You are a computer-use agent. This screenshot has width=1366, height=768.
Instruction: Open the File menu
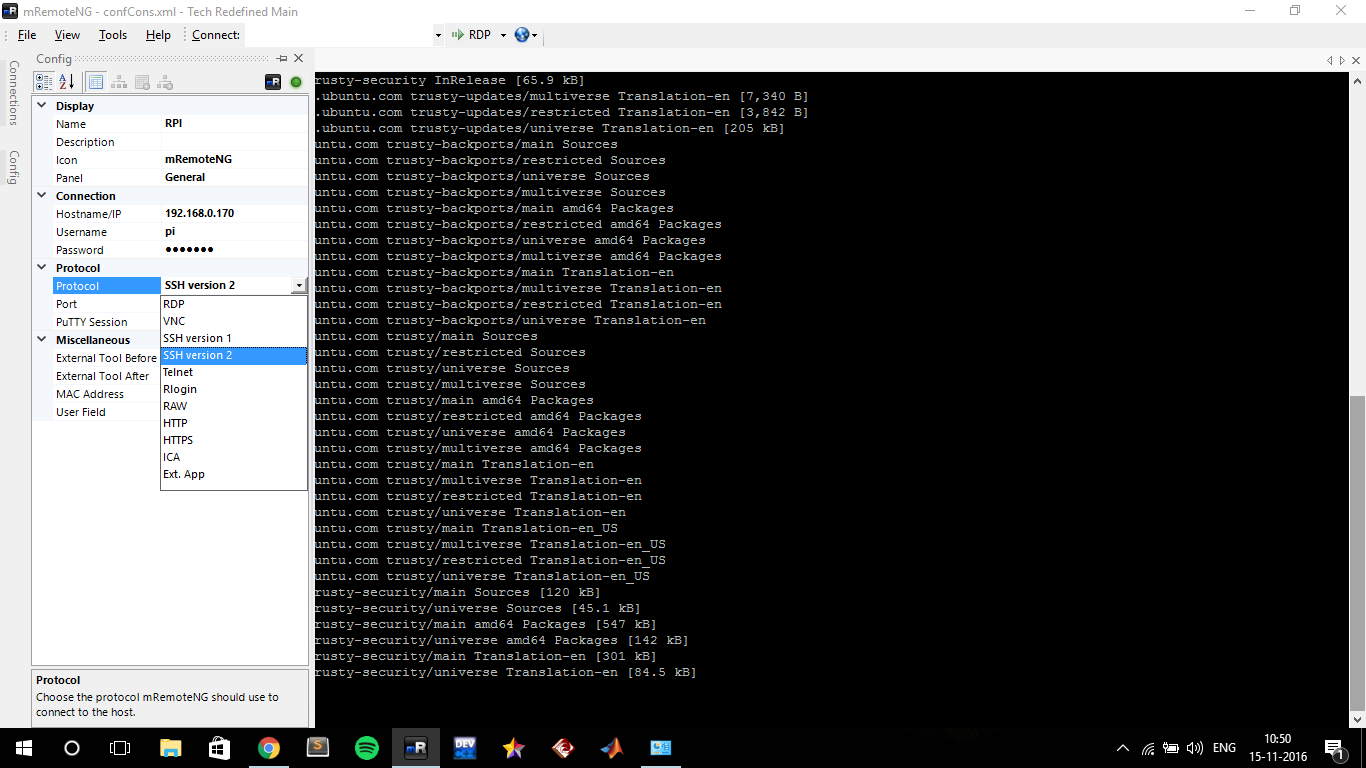point(27,35)
